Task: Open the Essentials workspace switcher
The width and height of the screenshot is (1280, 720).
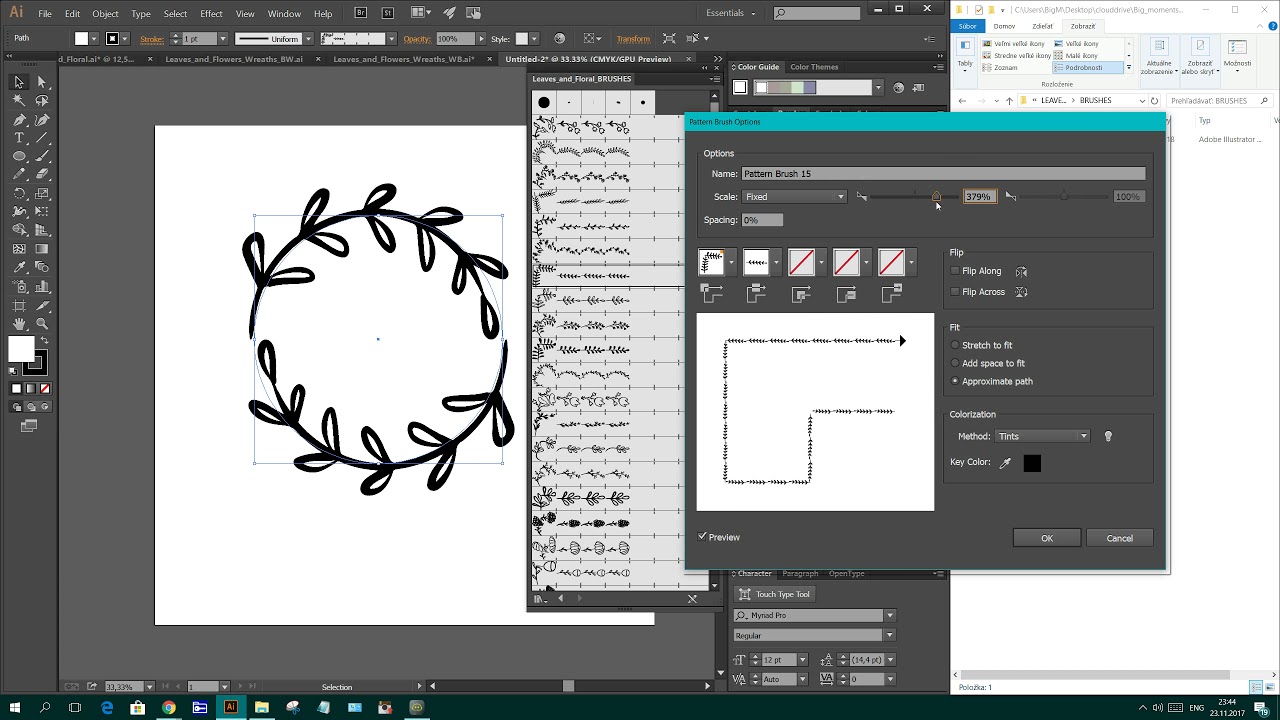Action: (x=731, y=13)
